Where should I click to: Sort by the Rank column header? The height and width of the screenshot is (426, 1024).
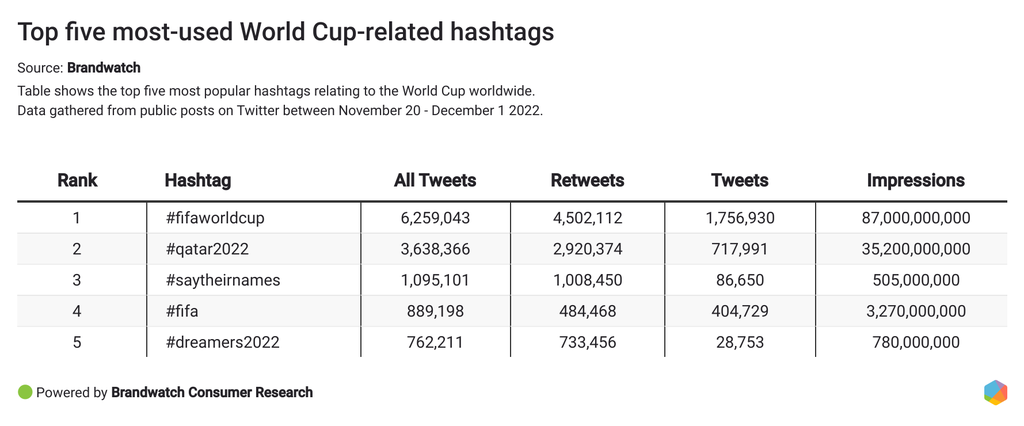(77, 181)
